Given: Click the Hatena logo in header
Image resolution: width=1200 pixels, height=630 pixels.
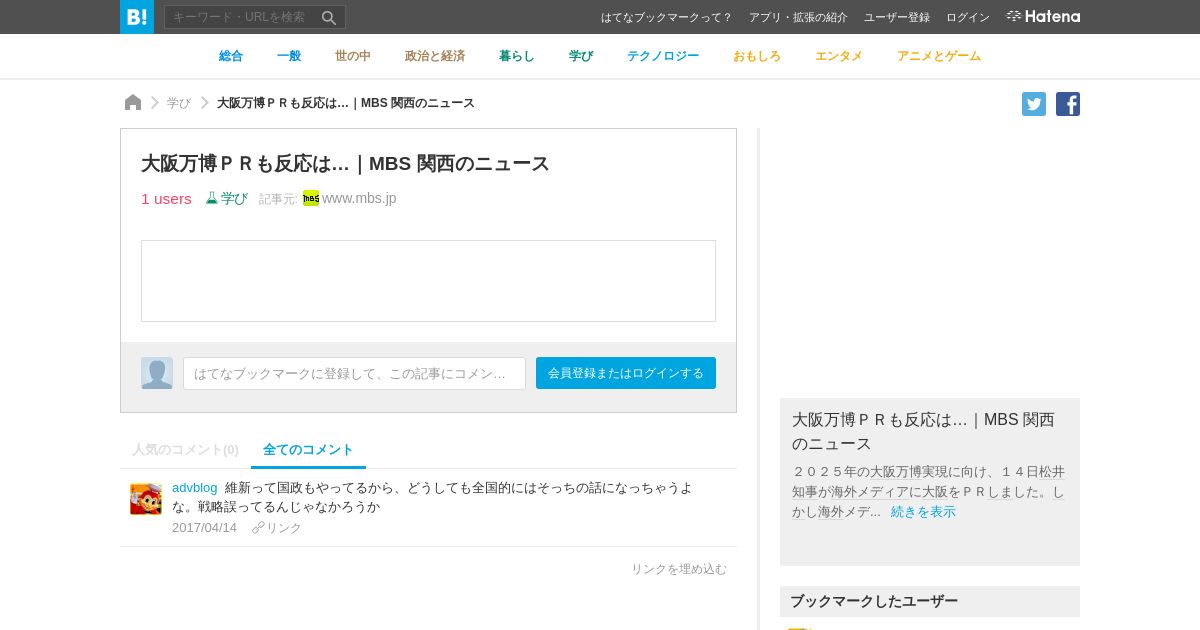Looking at the screenshot, I should click(x=1043, y=16).
